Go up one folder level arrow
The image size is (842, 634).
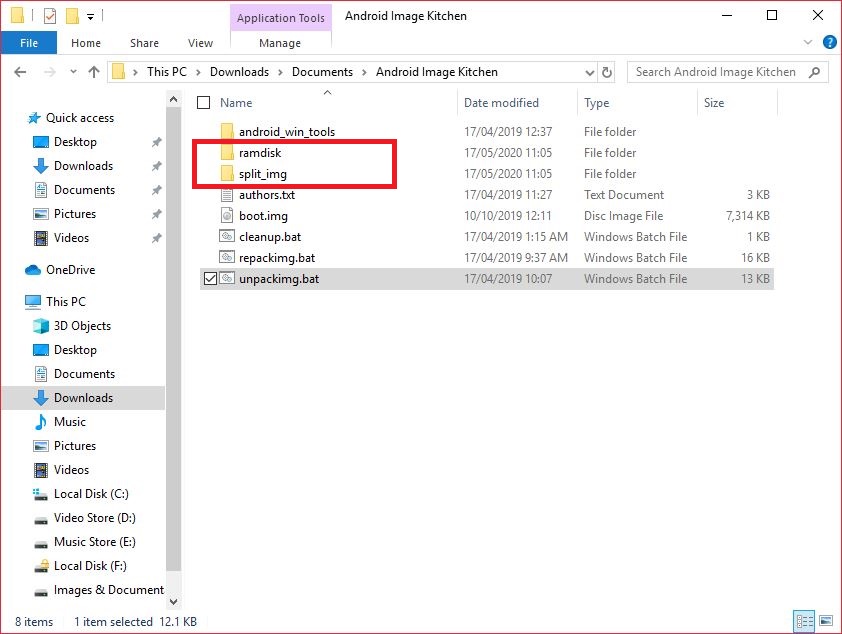tap(94, 71)
